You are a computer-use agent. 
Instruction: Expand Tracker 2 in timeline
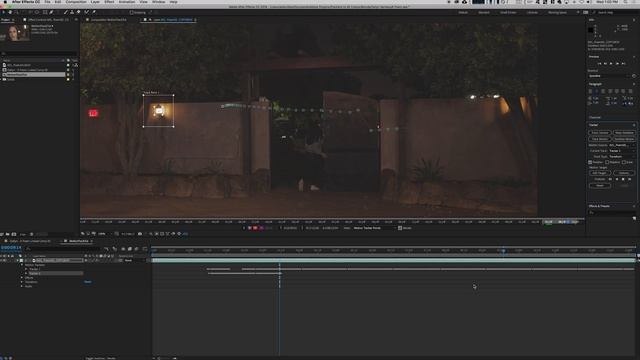(26, 273)
